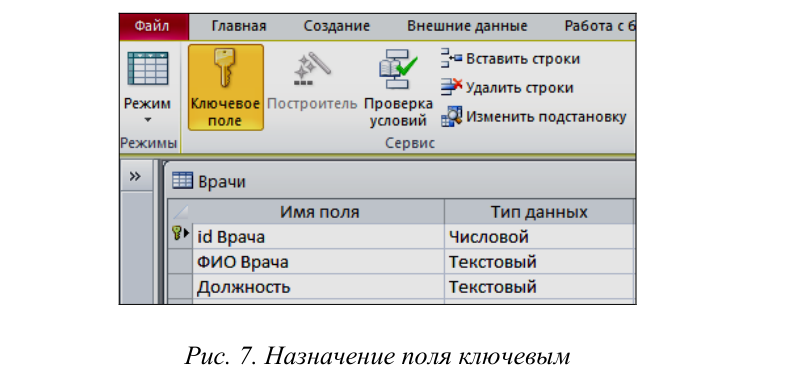Viewport: 798px width, 391px height.
Task: Click the select-all corner of the grid
Action: click(180, 212)
